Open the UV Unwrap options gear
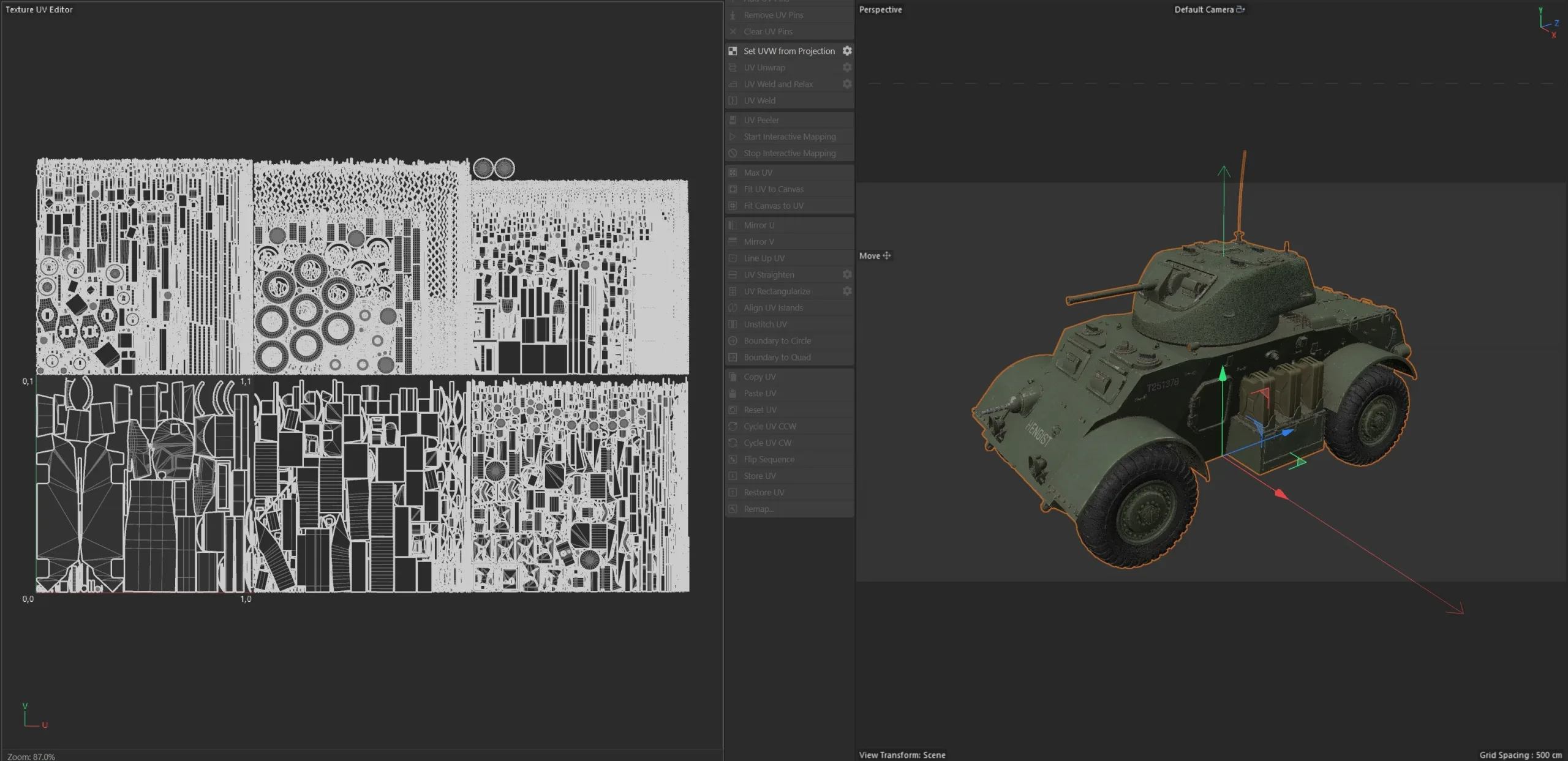 848,67
